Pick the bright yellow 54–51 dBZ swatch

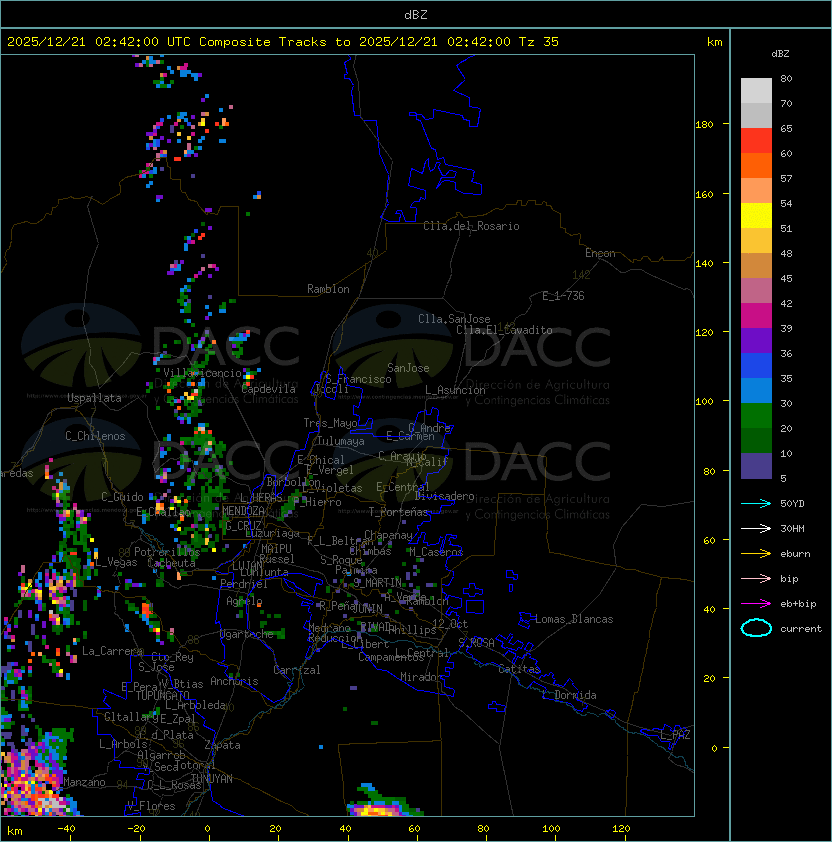[756, 215]
